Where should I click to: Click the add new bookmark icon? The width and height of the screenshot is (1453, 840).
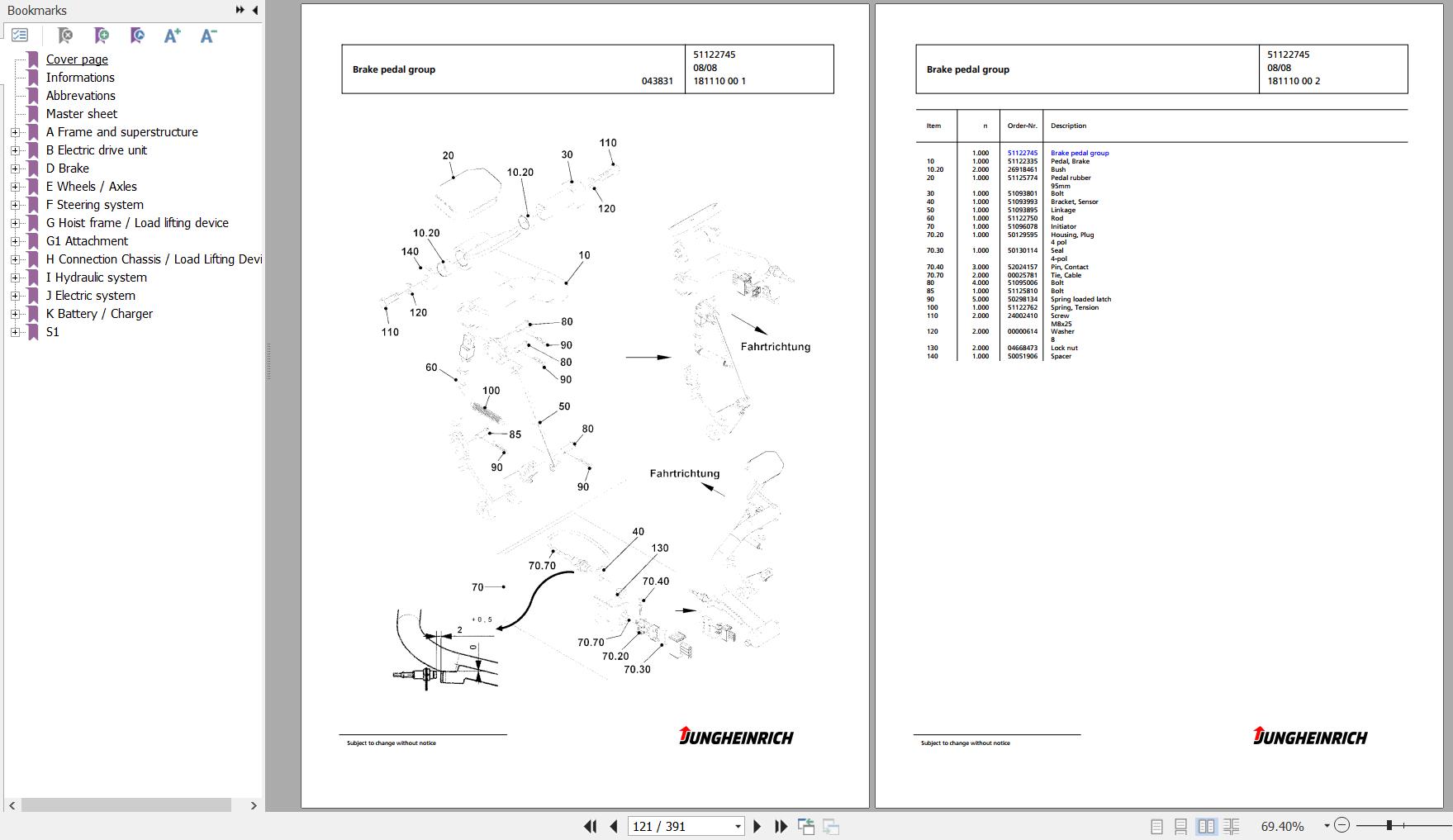[102, 36]
